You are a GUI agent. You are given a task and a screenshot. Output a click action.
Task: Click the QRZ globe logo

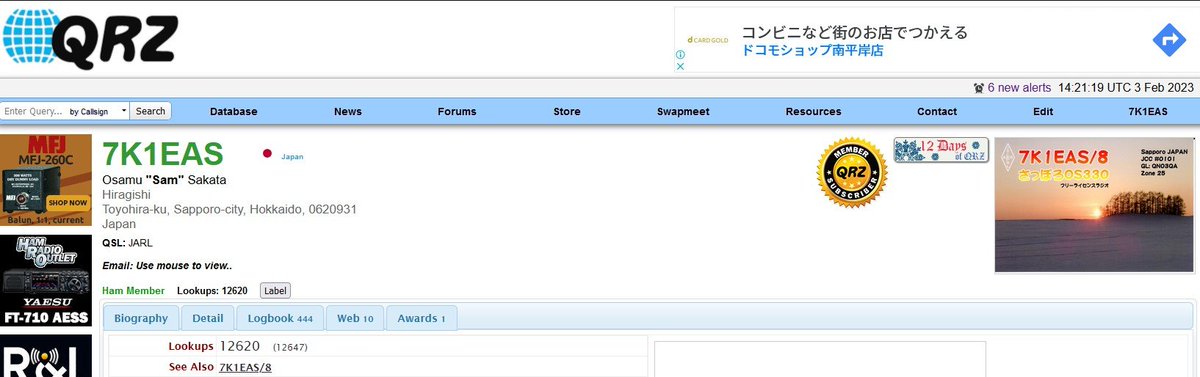point(90,39)
